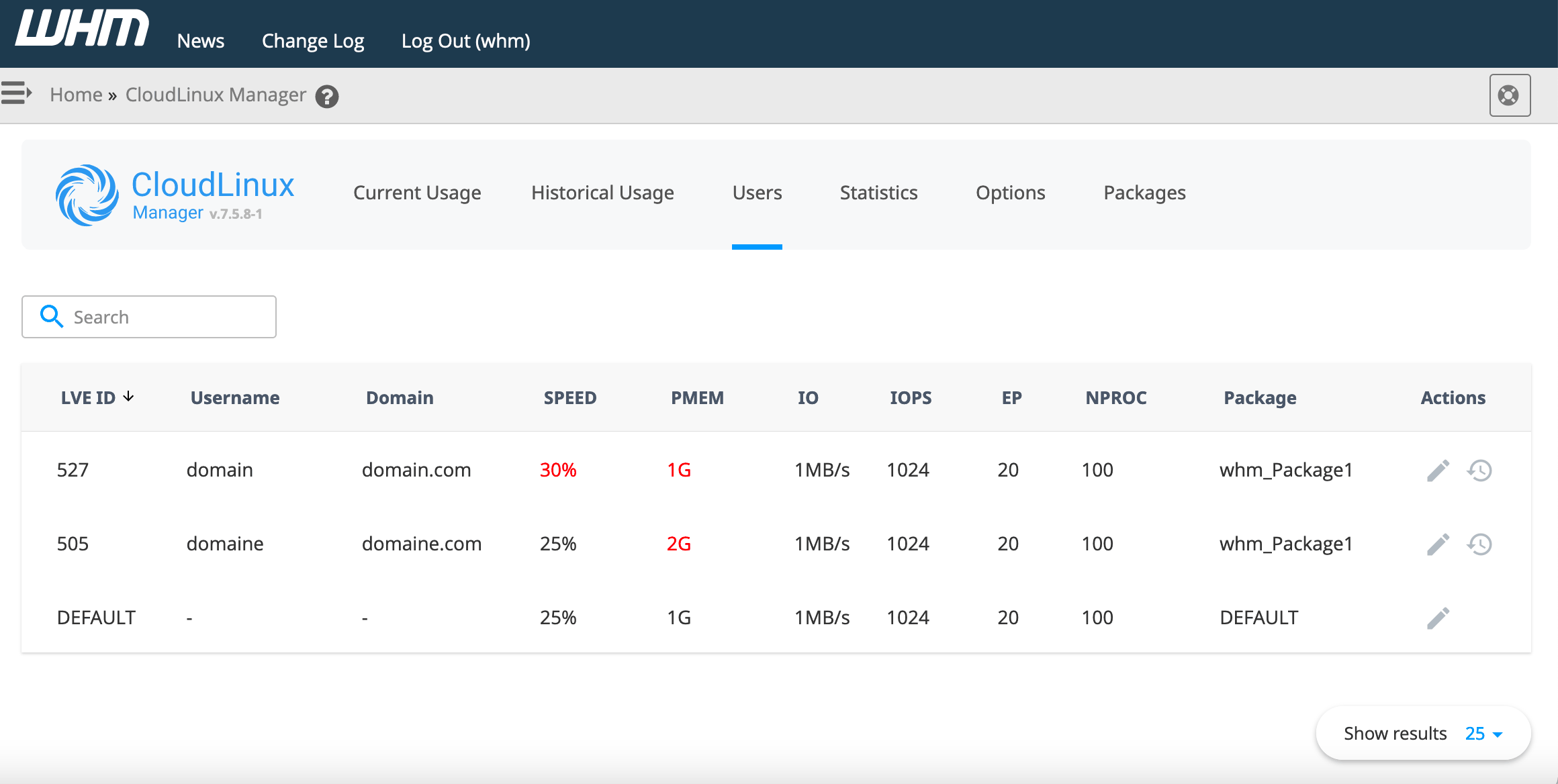The height and width of the screenshot is (784, 1558).
Task: Click the Log Out (whm) link
Action: point(465,41)
